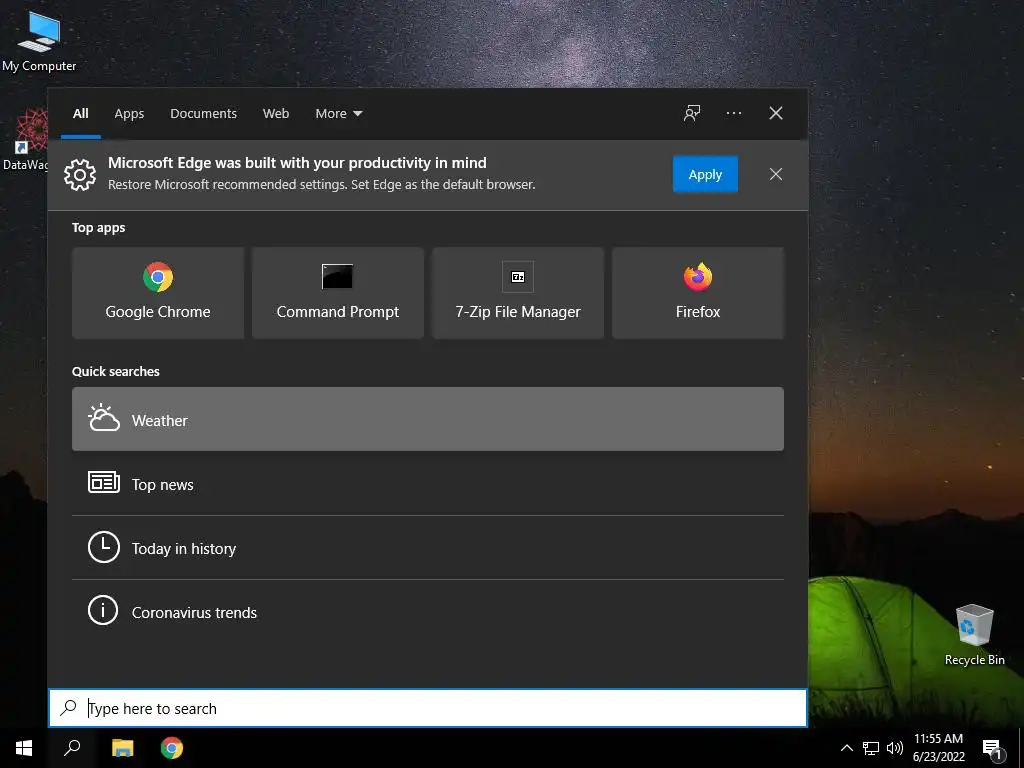Select the Weather quick search
1024x768 pixels.
tap(428, 419)
